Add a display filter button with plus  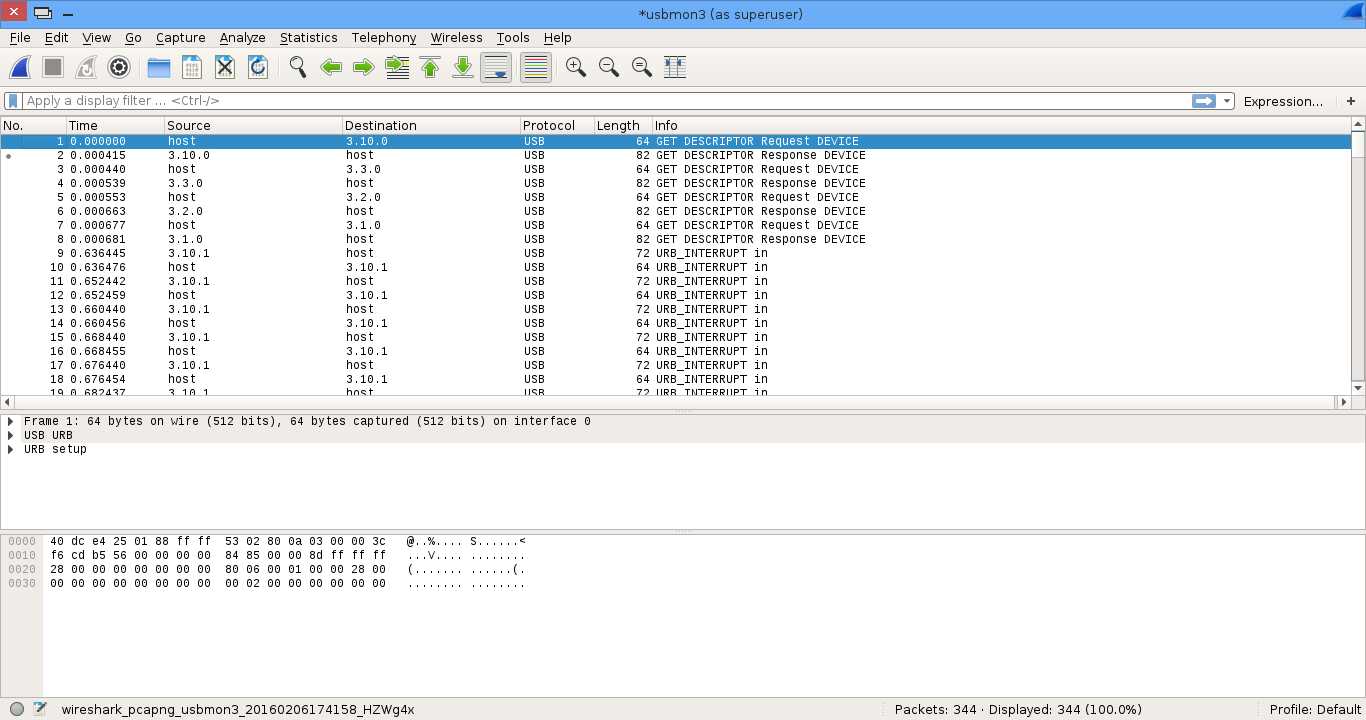point(1351,101)
